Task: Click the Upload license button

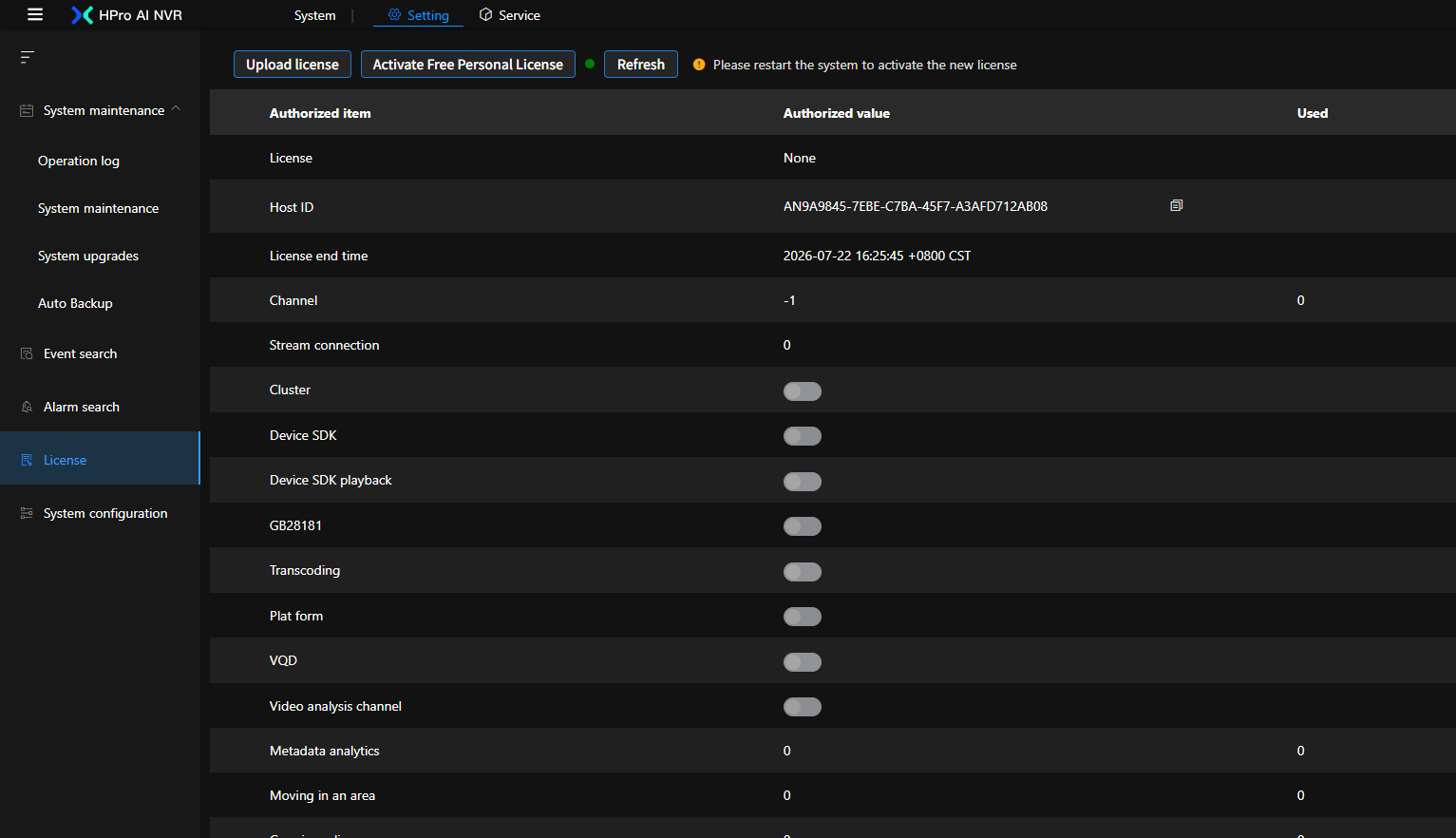Action: point(293,64)
